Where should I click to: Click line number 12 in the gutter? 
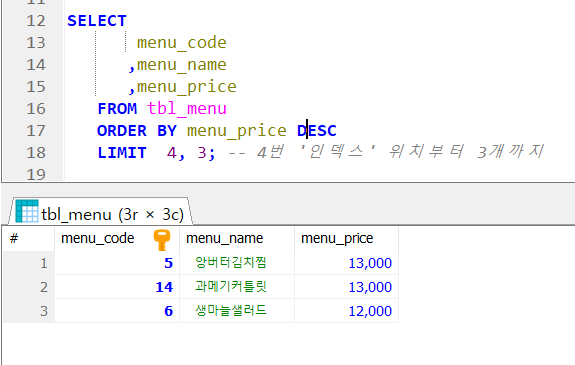36,21
